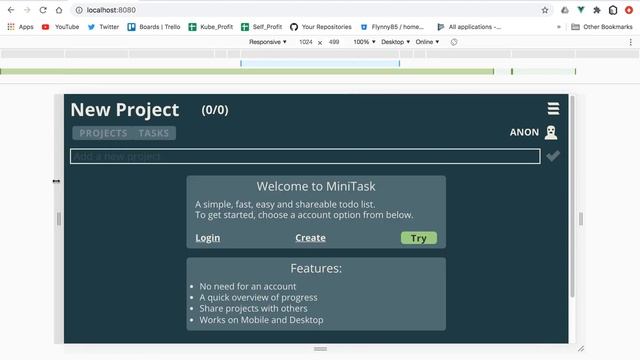The width and height of the screenshot is (640, 360).
Task: Open the Boards | Trello bookmark
Action: click(x=154, y=27)
